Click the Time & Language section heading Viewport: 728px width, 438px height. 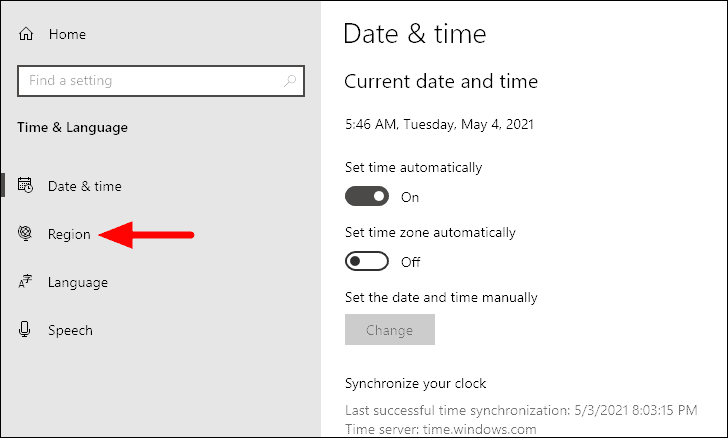point(72,127)
